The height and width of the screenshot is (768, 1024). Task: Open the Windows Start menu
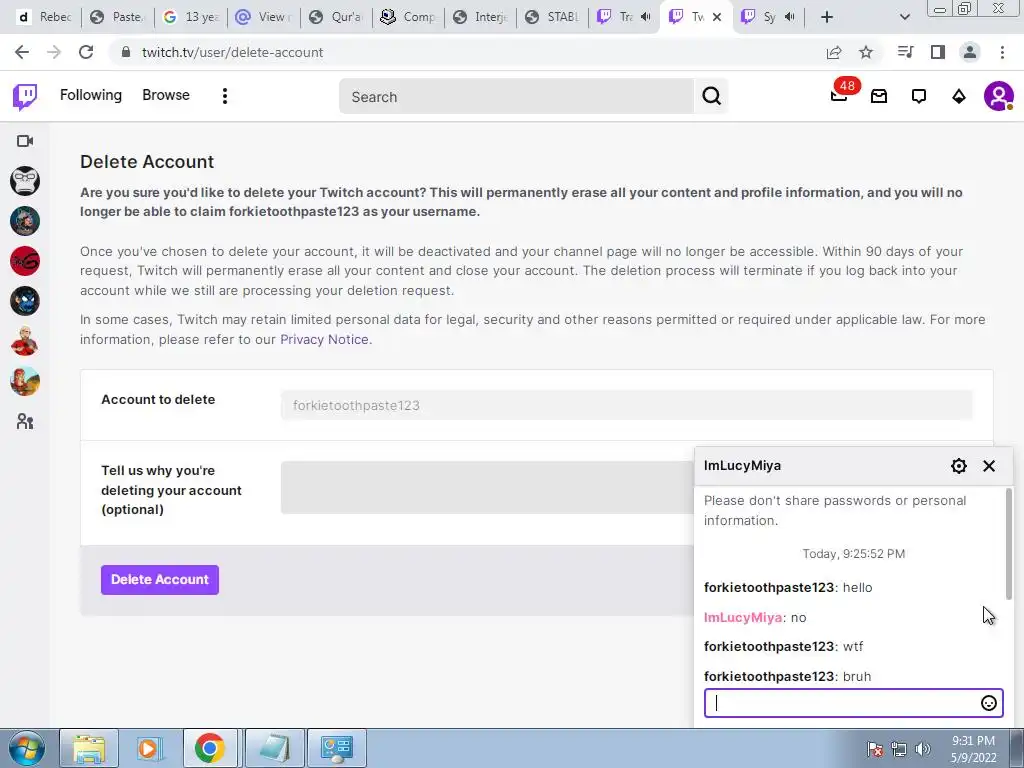27,748
